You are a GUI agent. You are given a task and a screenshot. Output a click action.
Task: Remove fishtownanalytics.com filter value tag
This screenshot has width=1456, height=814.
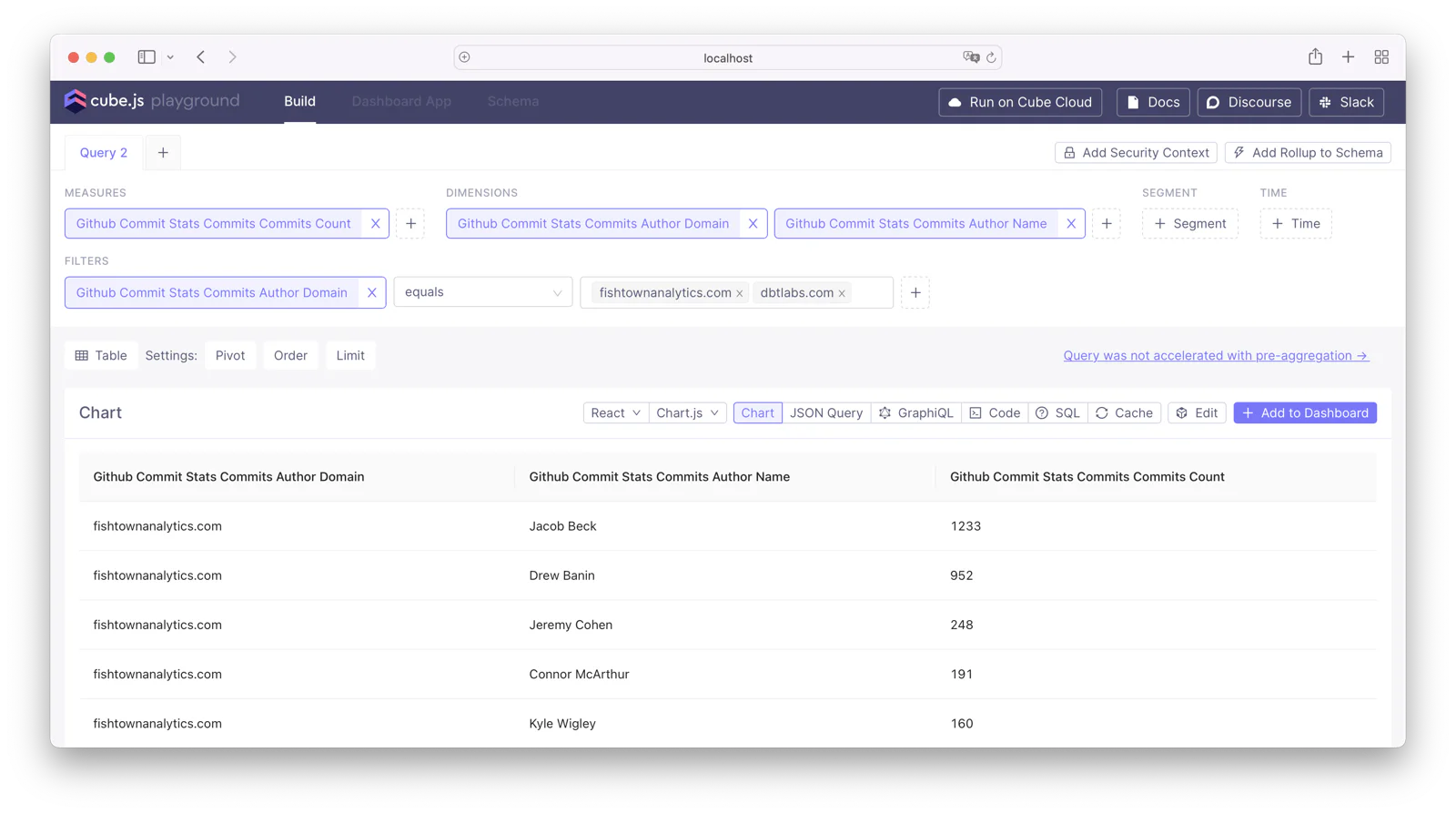point(740,293)
